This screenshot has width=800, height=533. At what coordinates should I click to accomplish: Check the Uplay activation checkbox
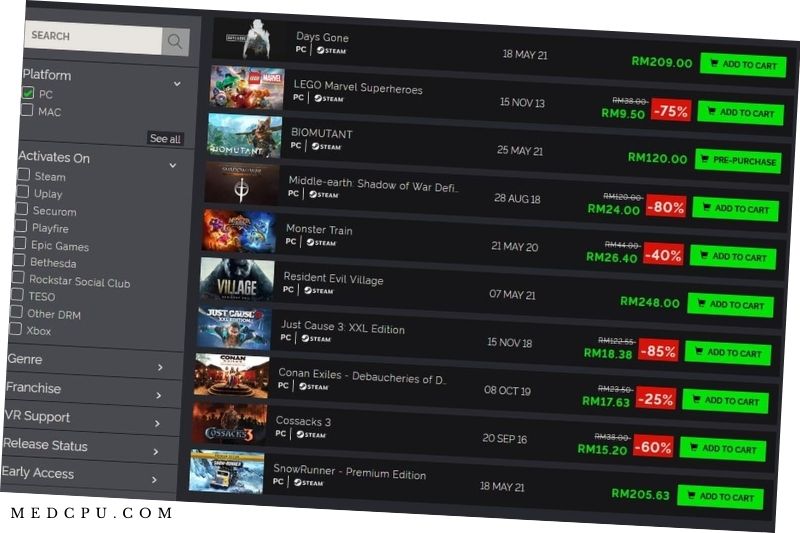click(x=22, y=192)
